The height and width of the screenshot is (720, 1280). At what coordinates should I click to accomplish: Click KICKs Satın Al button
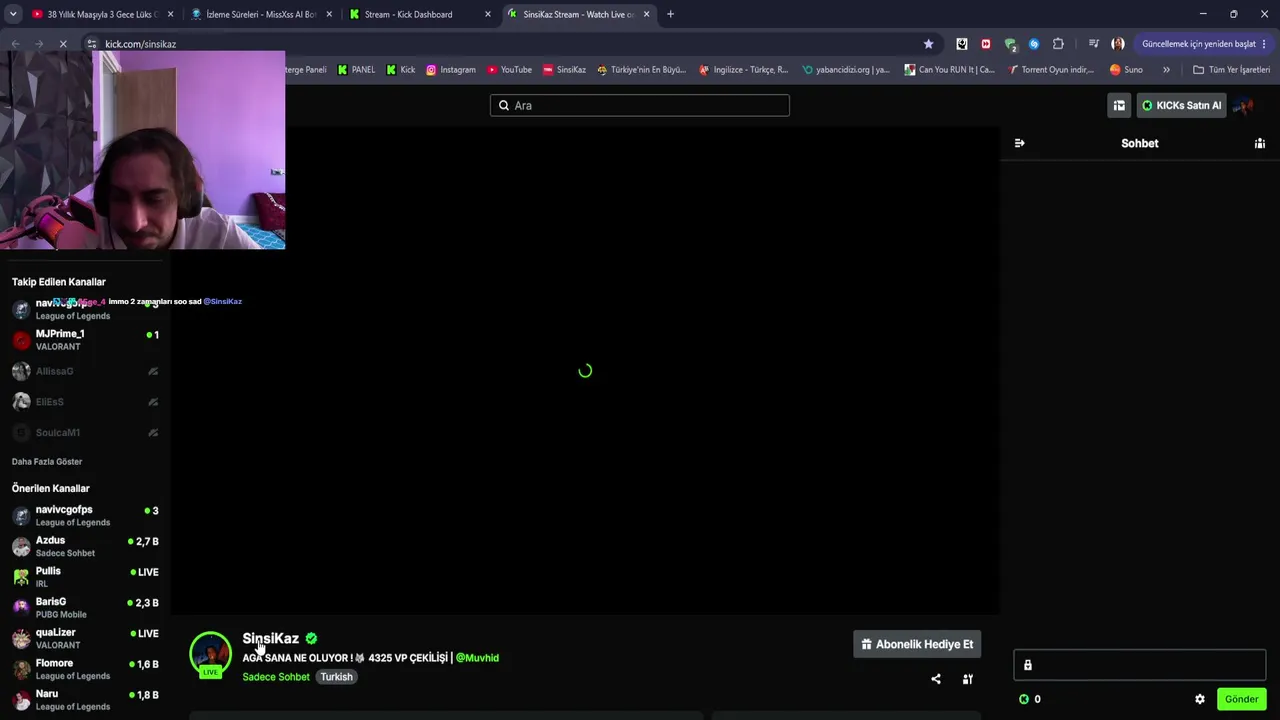coord(1181,105)
